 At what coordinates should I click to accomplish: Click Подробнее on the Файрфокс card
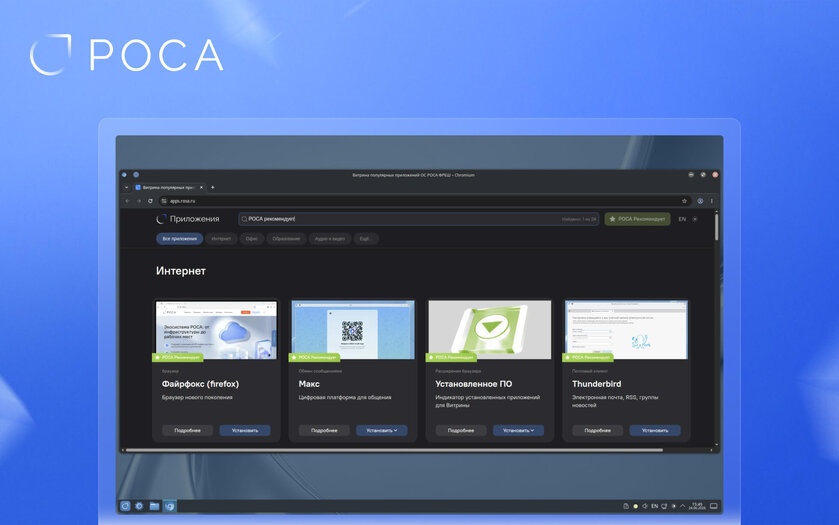pos(187,430)
